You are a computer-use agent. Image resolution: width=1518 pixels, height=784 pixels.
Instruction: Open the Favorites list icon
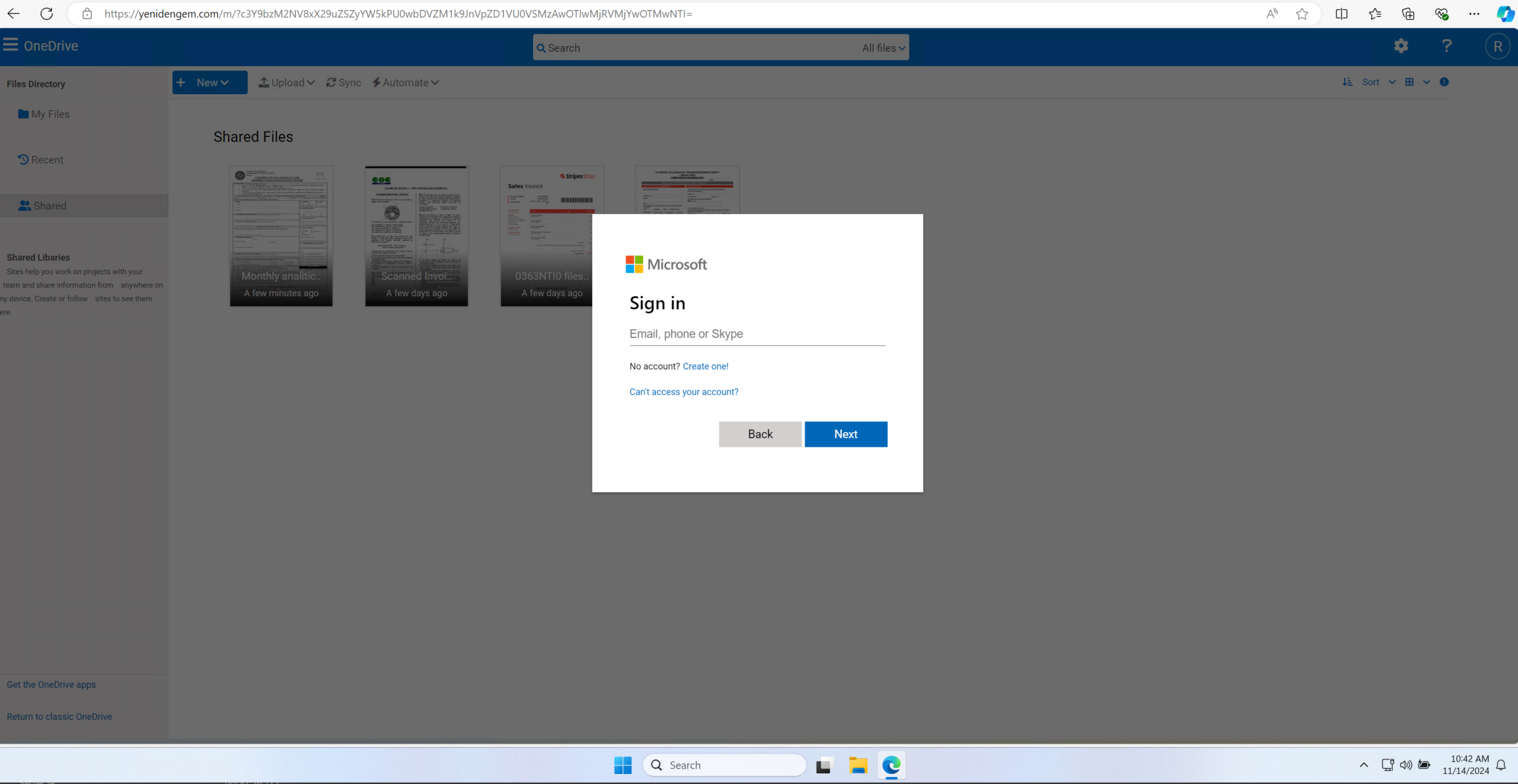click(x=1375, y=14)
